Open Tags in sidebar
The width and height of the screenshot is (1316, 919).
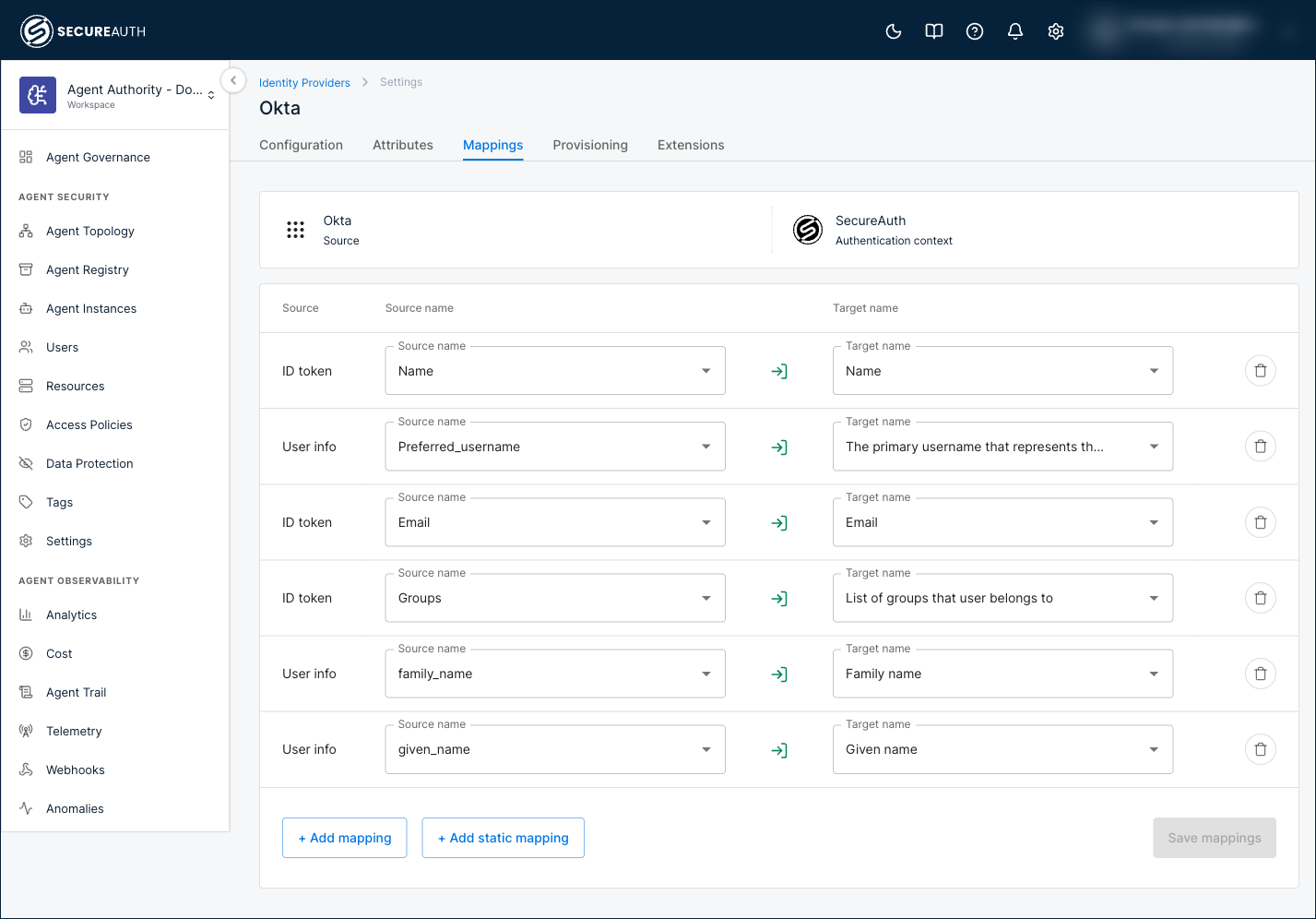point(114,502)
